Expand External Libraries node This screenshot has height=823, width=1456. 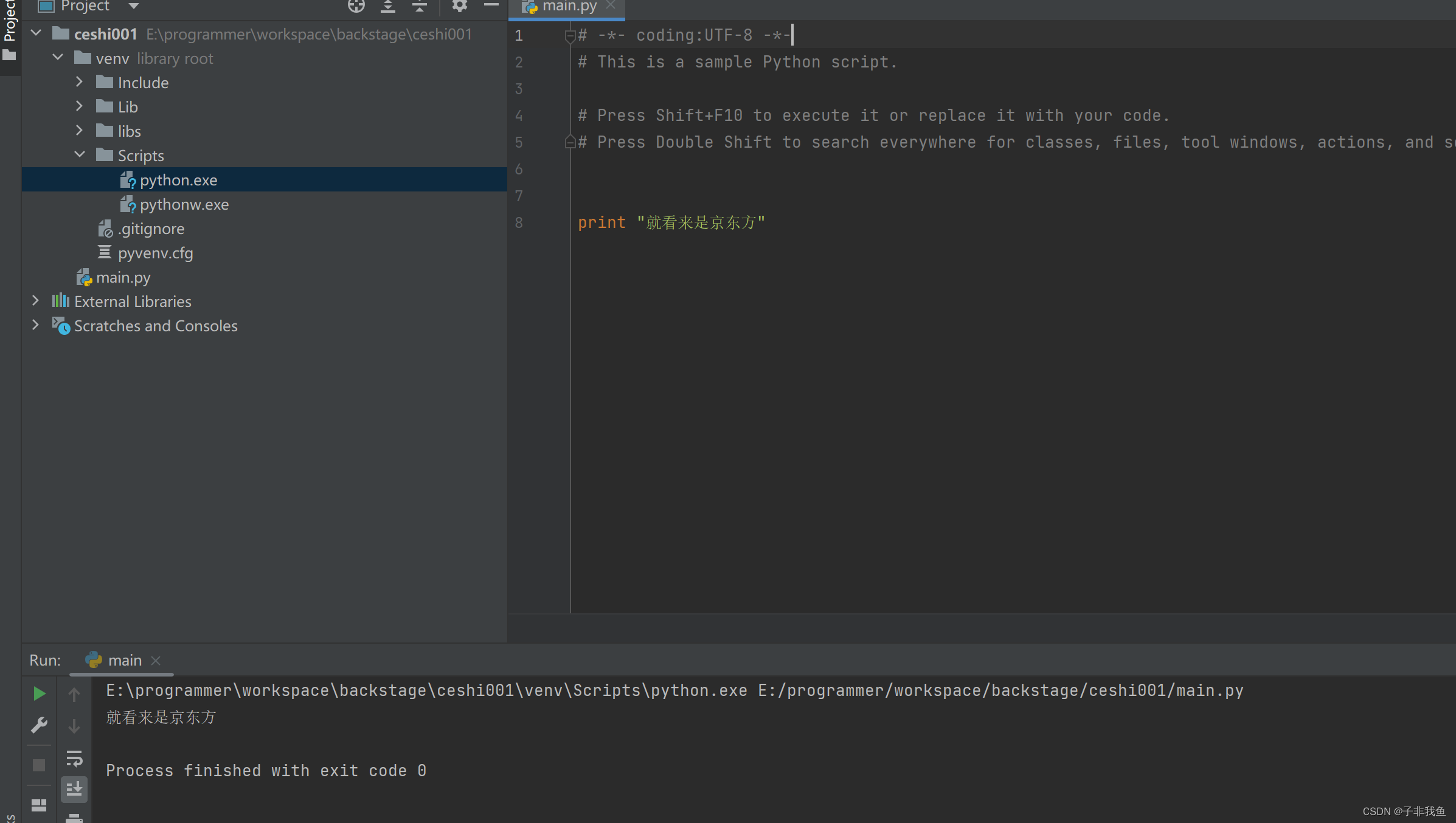(x=35, y=301)
